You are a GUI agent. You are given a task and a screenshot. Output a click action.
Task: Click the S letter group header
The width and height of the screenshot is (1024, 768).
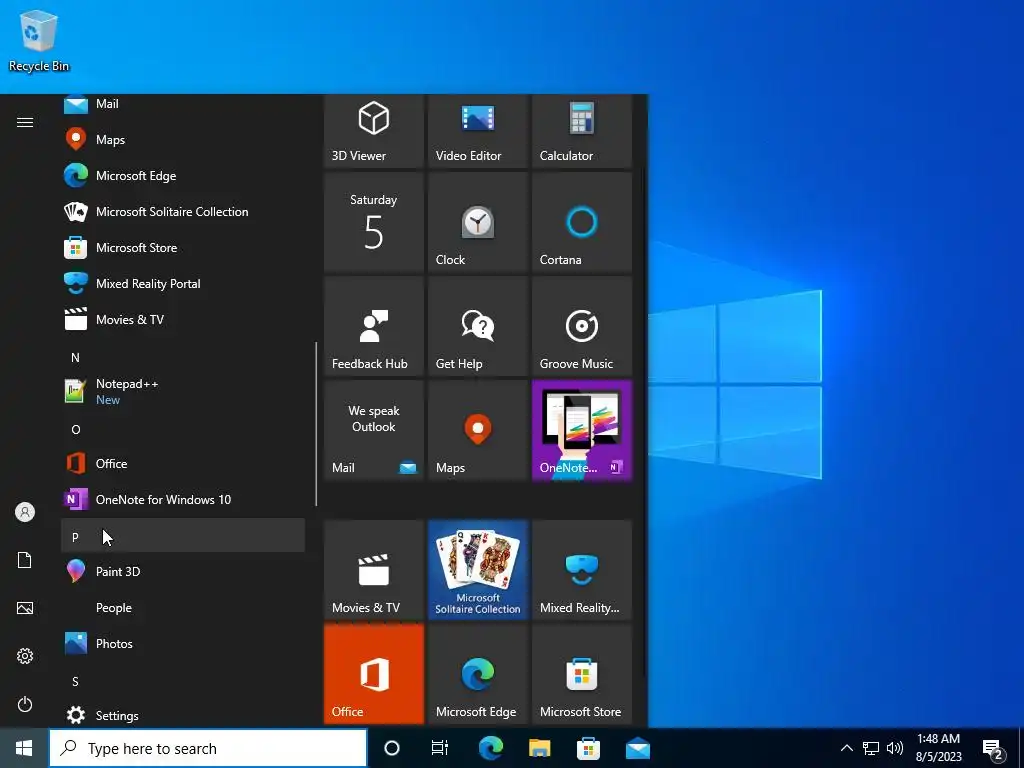point(183,681)
